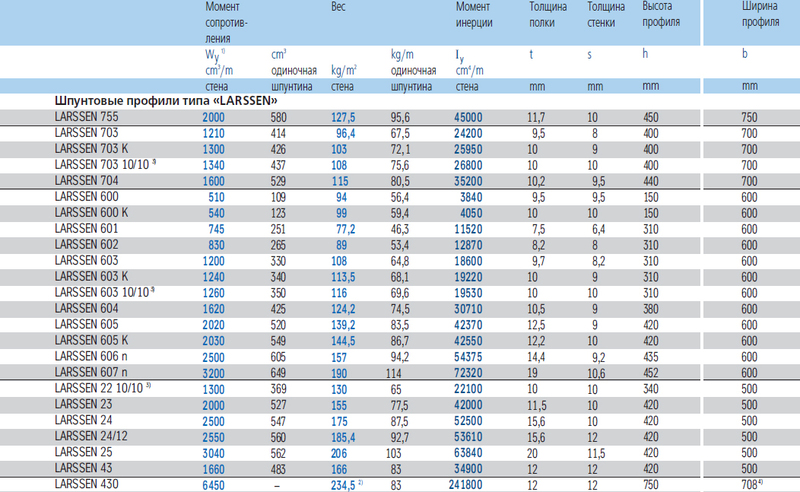
Task: Click weight value 113,5 for LARSSEN 603 K
Action: [343, 277]
